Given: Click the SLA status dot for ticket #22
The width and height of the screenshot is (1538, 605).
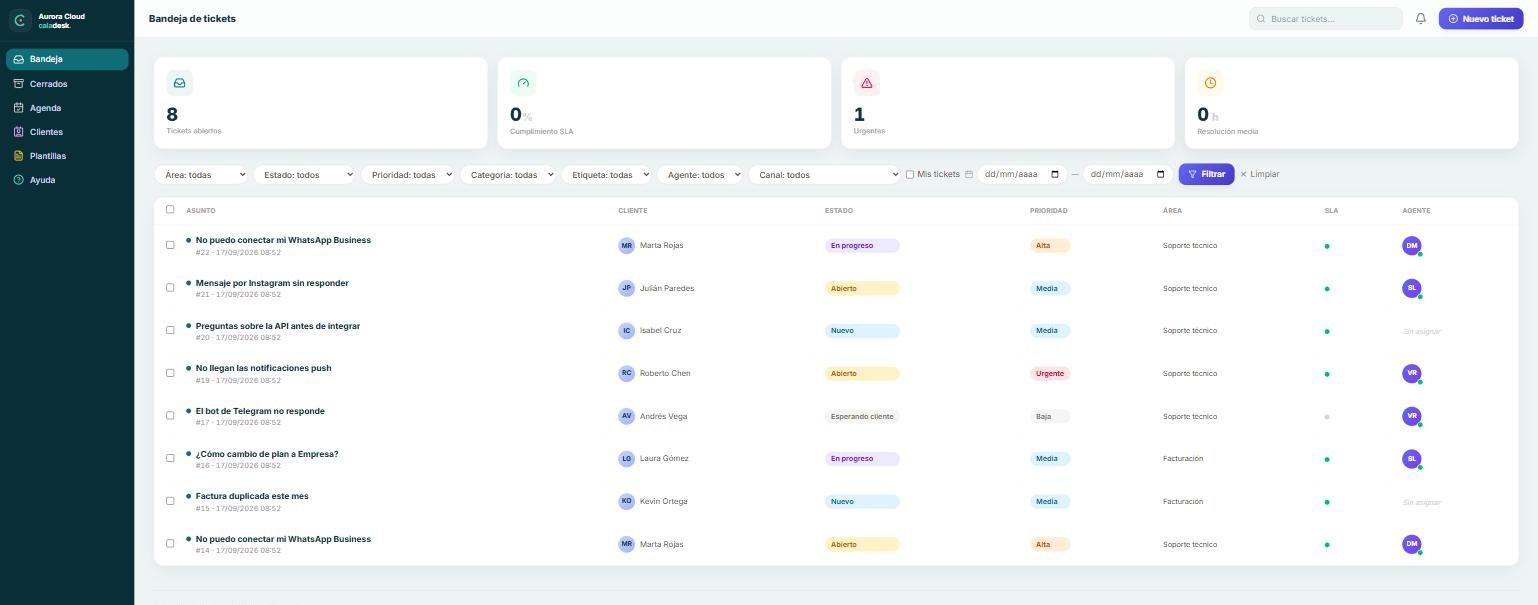Looking at the screenshot, I should tap(1327, 246).
